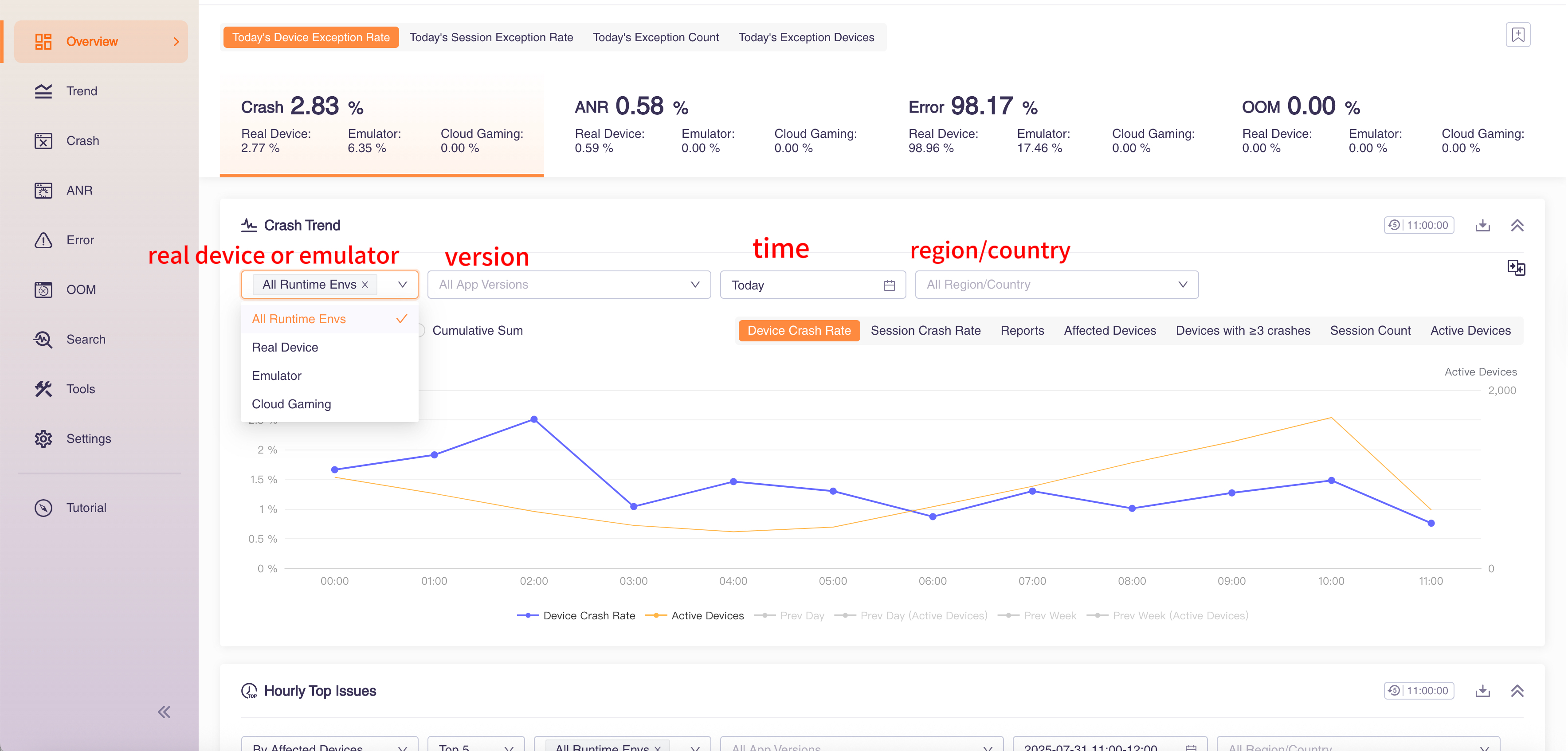Select the Reports metric tab
1568x751 pixels.
(1022, 331)
